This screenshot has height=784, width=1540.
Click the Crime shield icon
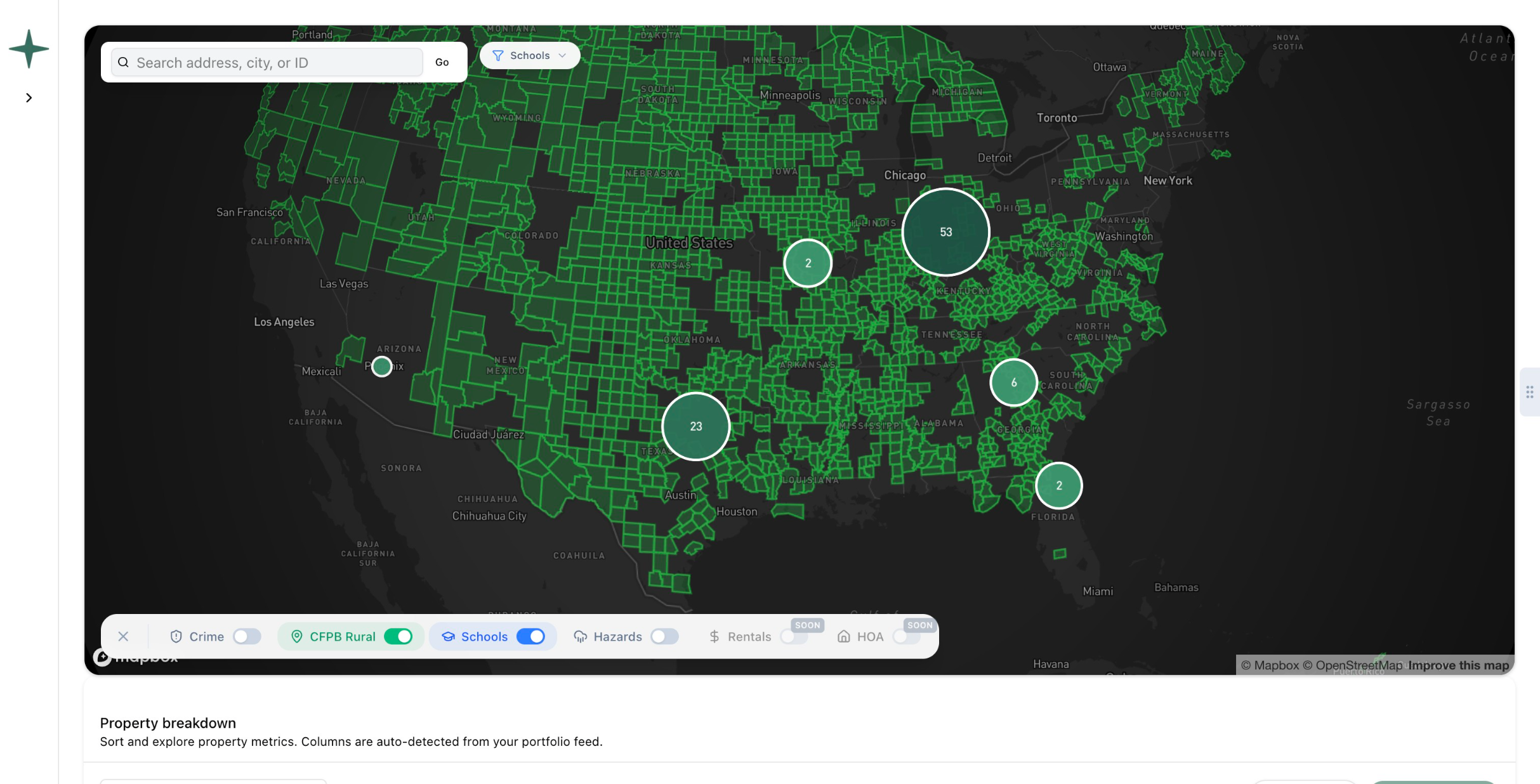click(176, 636)
